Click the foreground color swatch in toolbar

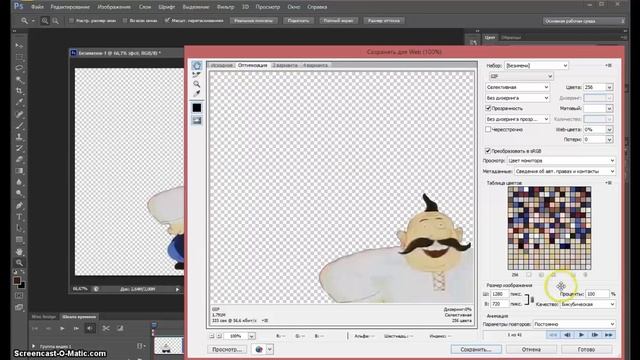(17, 280)
